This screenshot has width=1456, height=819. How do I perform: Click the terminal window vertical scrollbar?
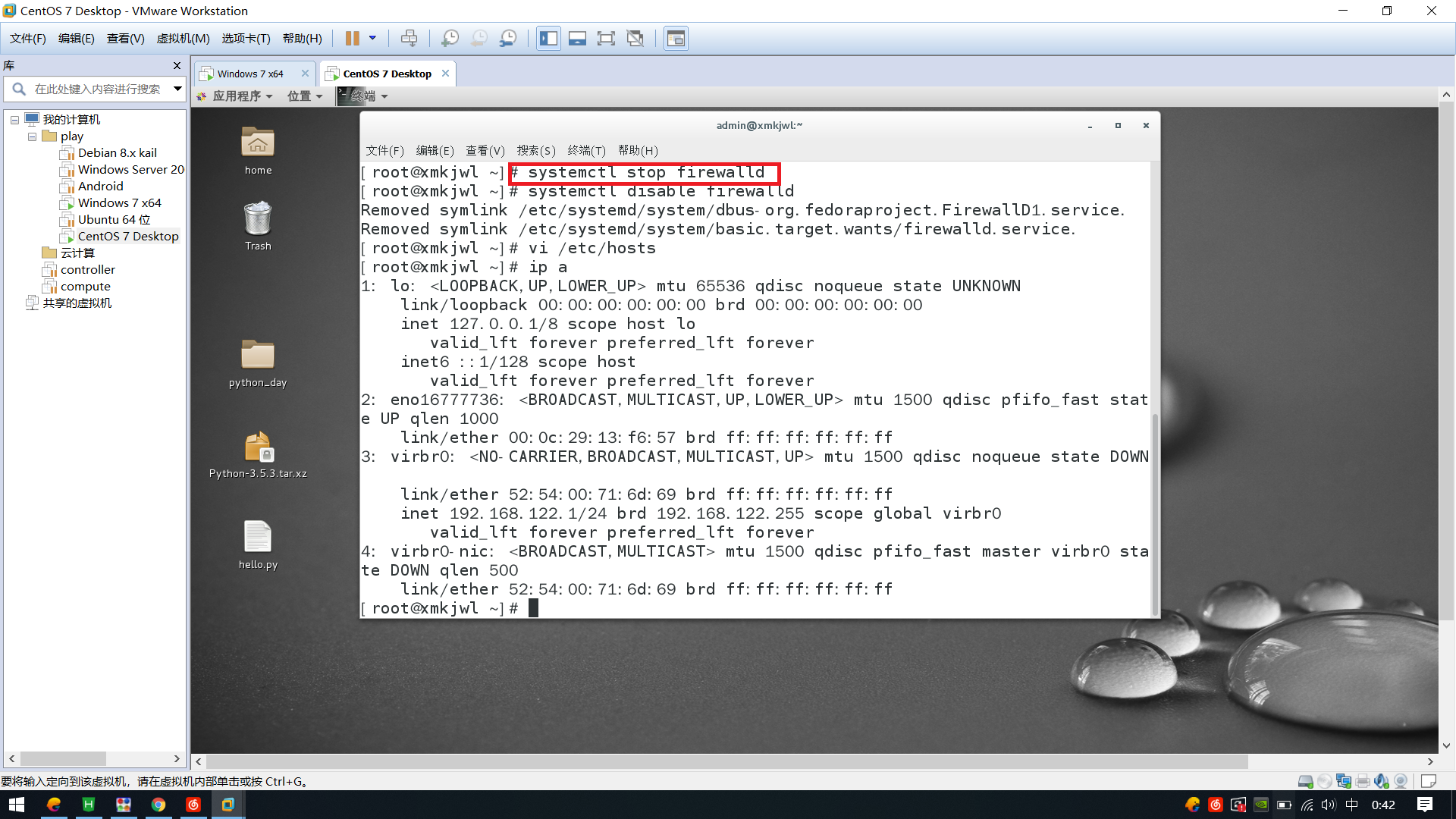click(x=1156, y=516)
